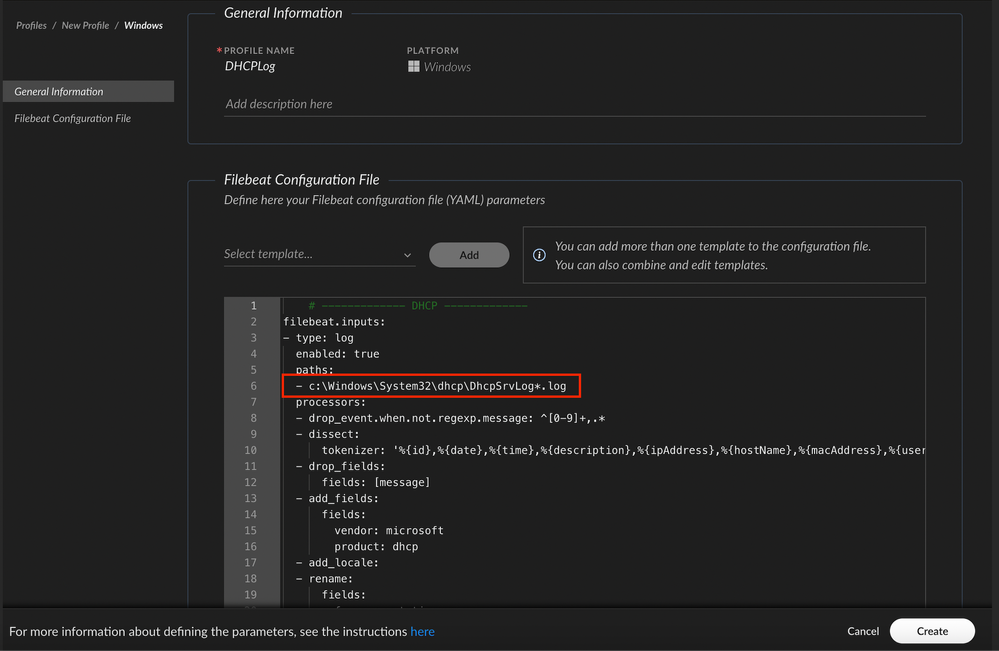The image size is (999, 651).
Task: Open Filebeat Configuration File sidebar tab
Action: click(x=73, y=118)
